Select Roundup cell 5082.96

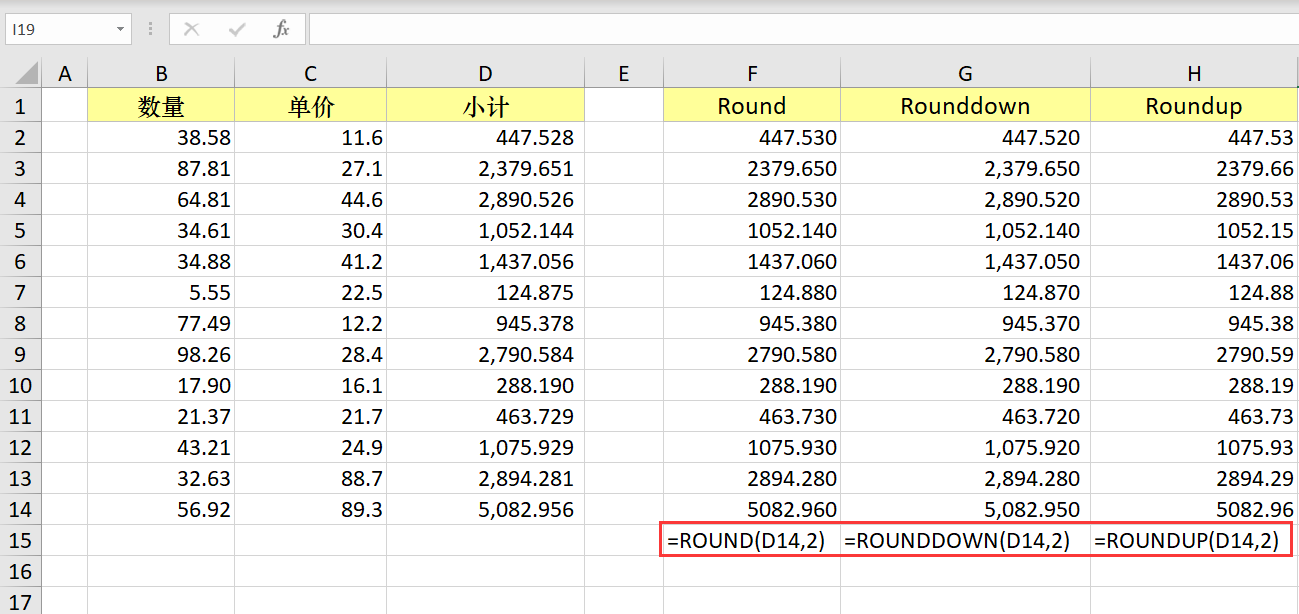point(1194,509)
